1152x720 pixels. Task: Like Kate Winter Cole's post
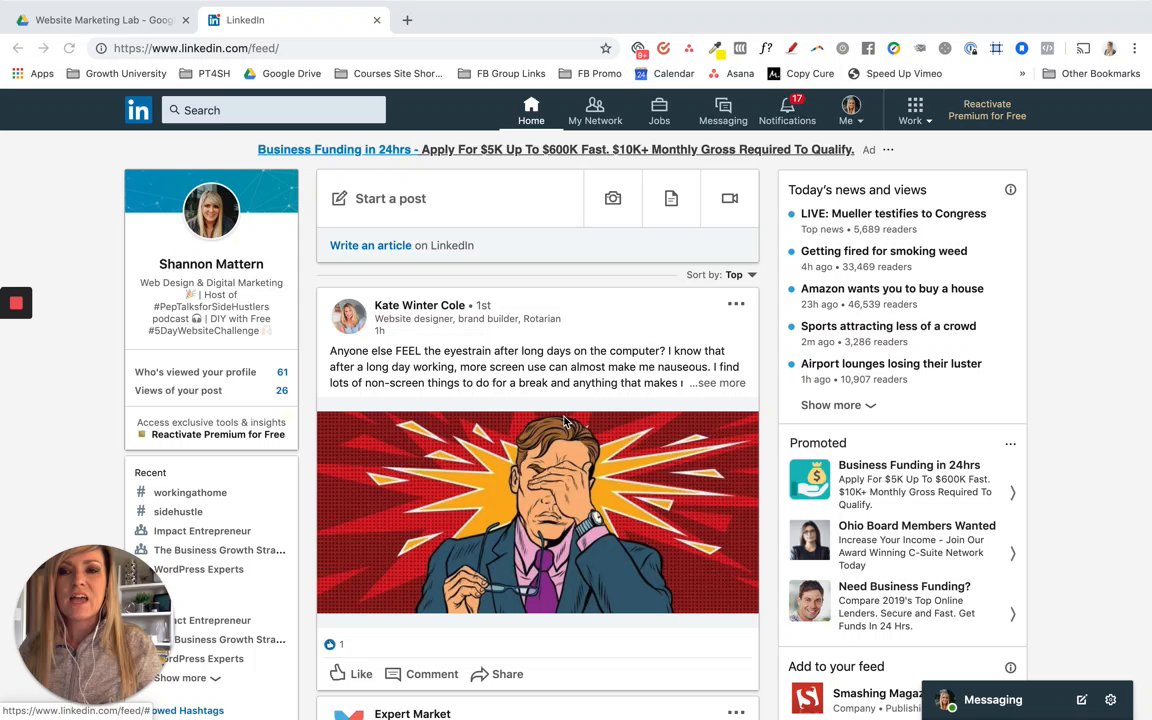pos(351,674)
